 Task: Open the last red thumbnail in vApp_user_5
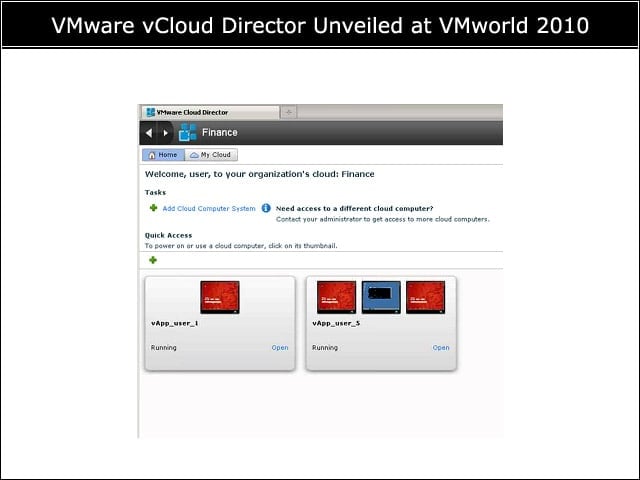(426, 297)
